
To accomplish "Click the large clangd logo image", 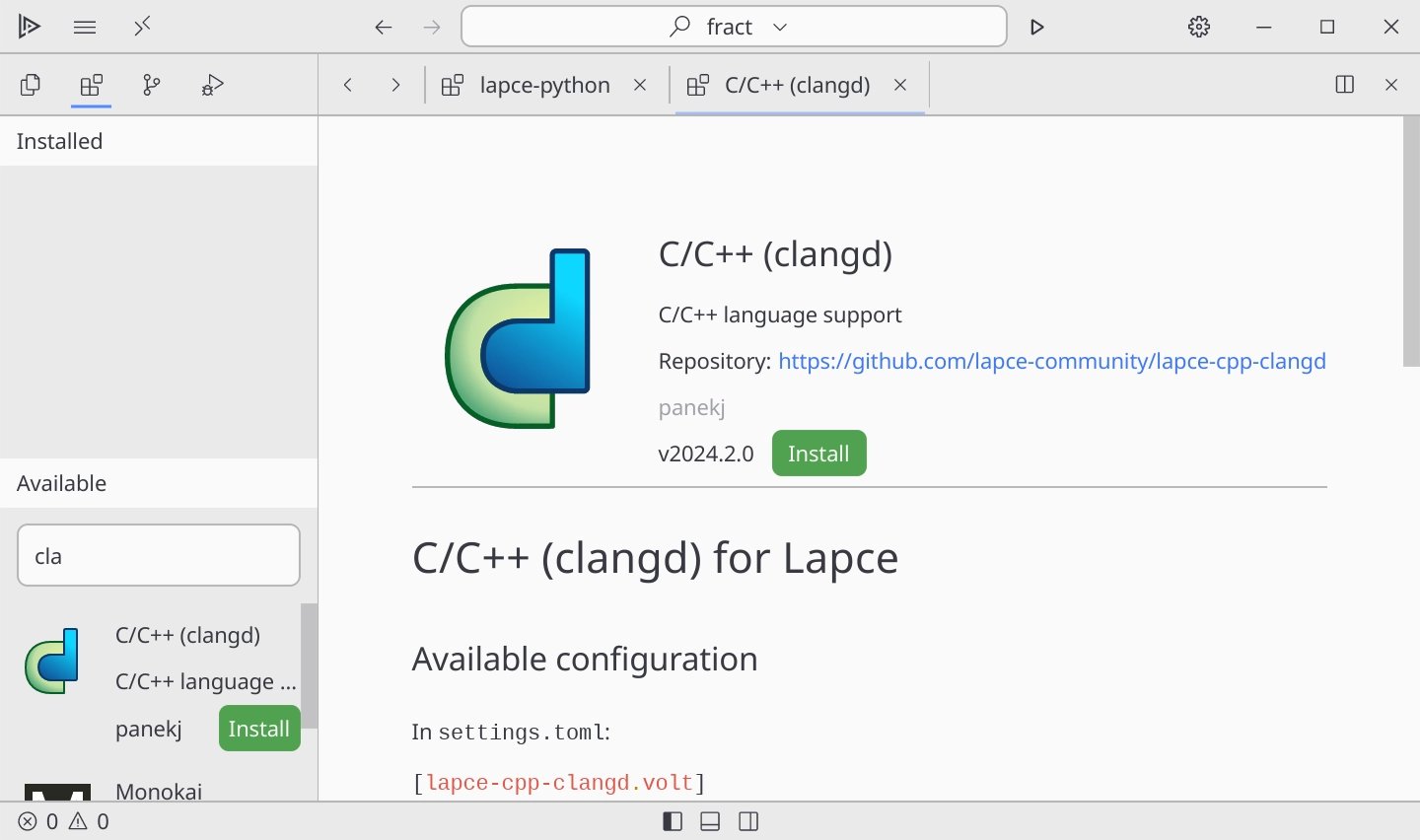I will click(519, 338).
